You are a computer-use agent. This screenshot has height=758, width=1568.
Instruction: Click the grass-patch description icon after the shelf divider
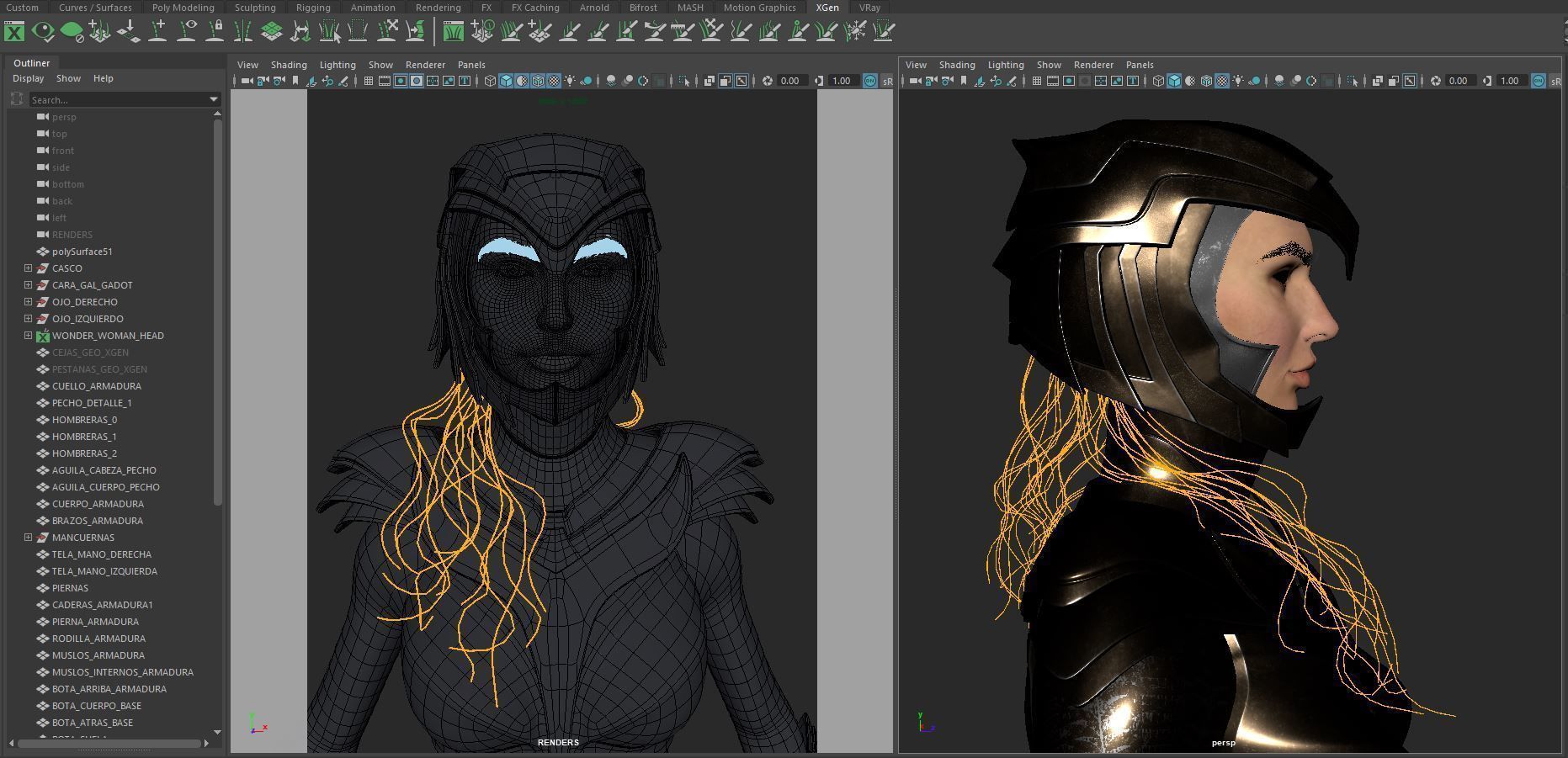[453, 32]
